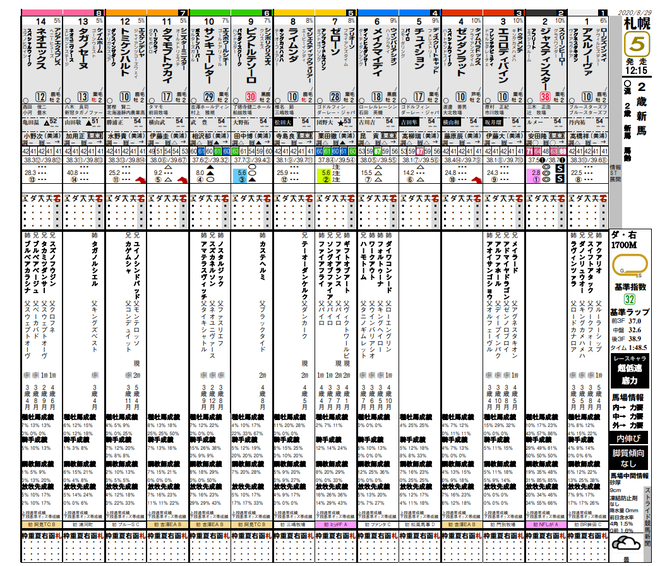This screenshot has width=660, height=566.
Task: Click horse name ジャスティンスター
Action: 546,59
